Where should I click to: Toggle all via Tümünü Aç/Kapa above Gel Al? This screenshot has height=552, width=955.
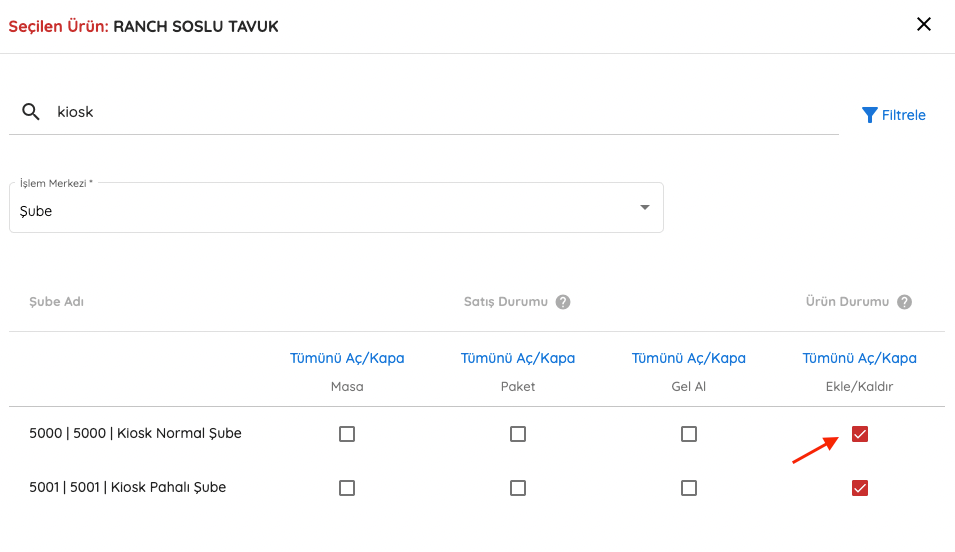pos(689,358)
